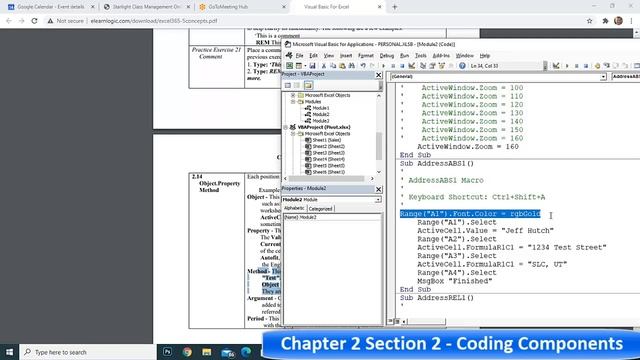Screen dimensions: 640x360
Task: Open the File menu in VBA editor
Action: point(299,56)
